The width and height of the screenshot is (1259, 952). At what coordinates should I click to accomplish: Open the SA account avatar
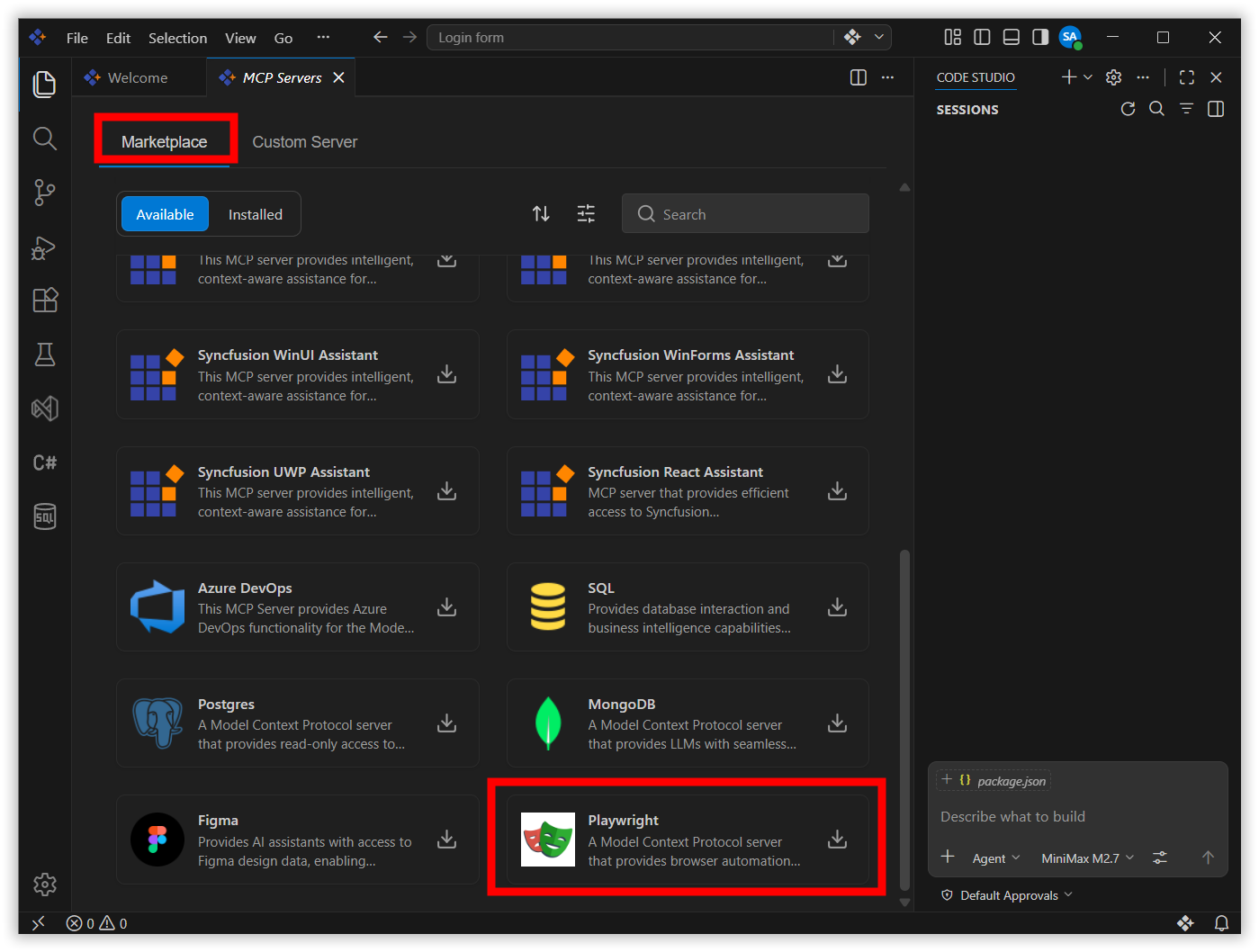coord(1070,37)
